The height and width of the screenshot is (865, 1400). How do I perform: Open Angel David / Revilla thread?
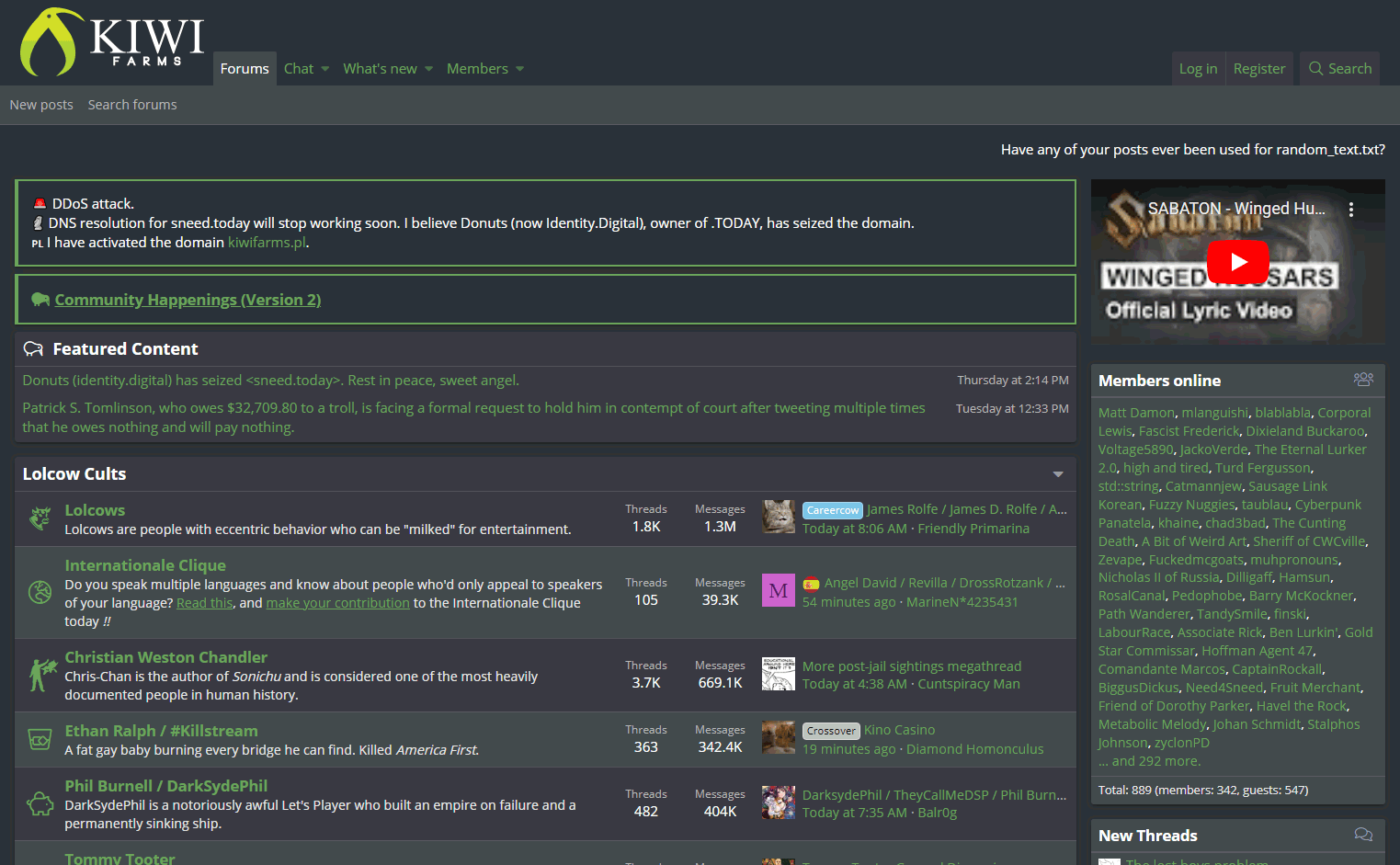coord(945,583)
